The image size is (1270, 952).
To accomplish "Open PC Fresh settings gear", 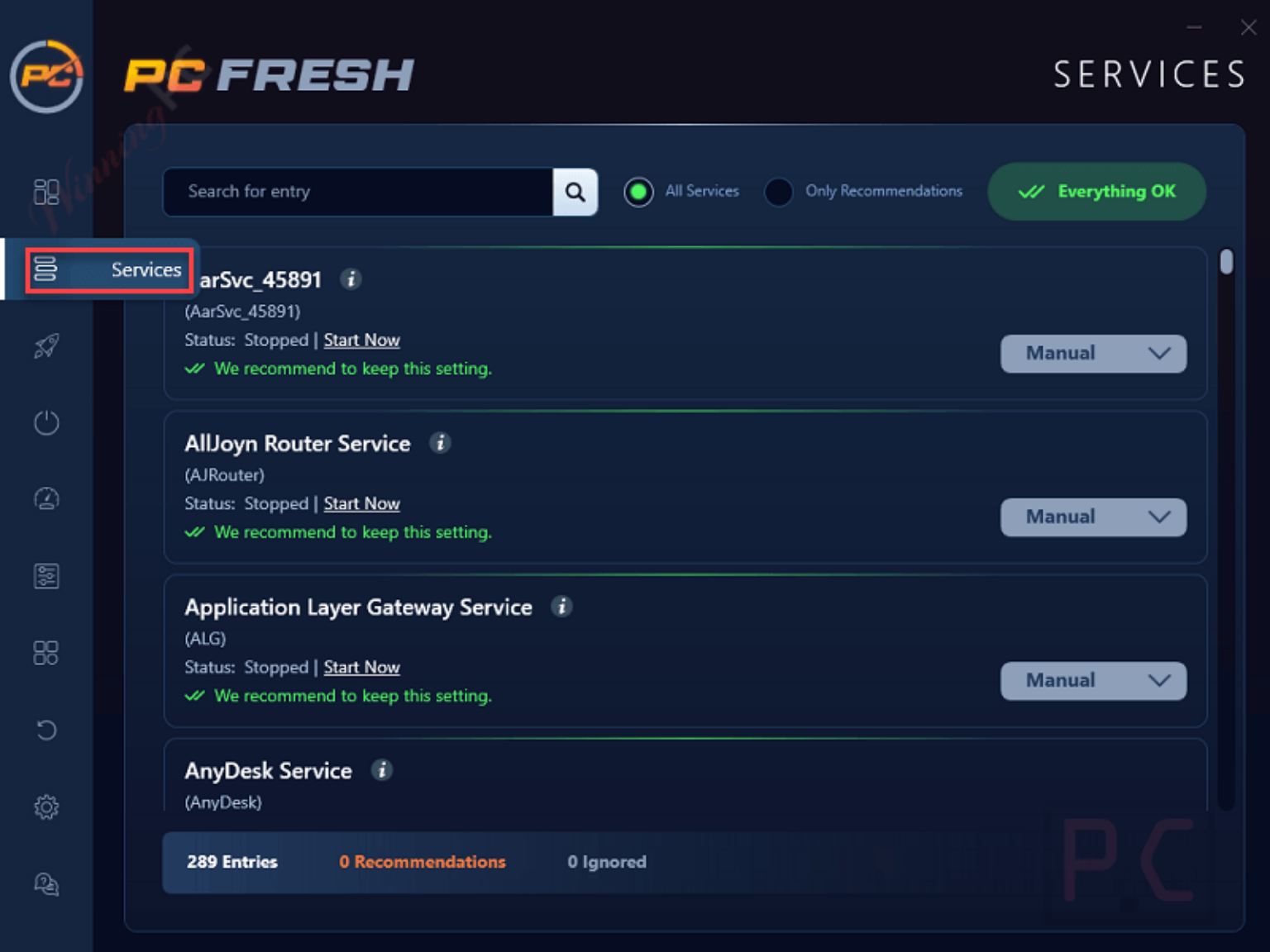I will click(x=46, y=807).
